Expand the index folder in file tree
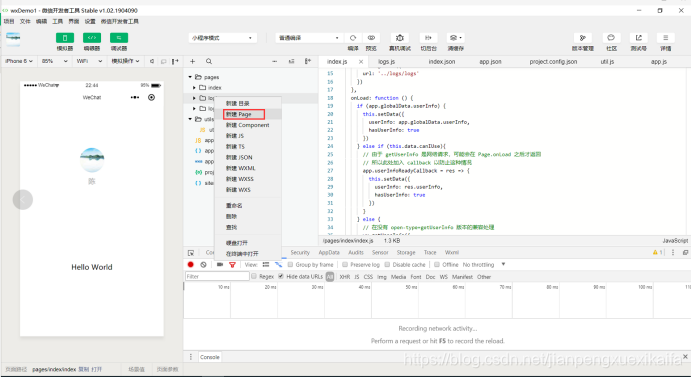Viewport: 692px width, 378px height. tap(194, 88)
